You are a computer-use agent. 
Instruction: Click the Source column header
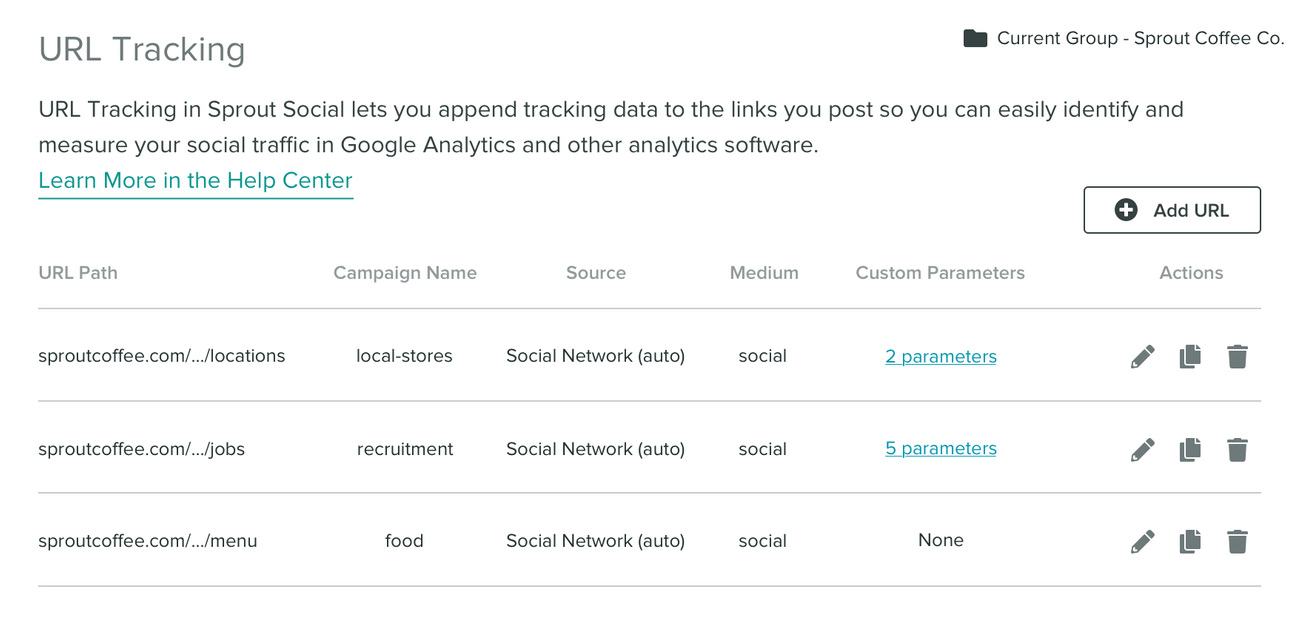click(596, 273)
